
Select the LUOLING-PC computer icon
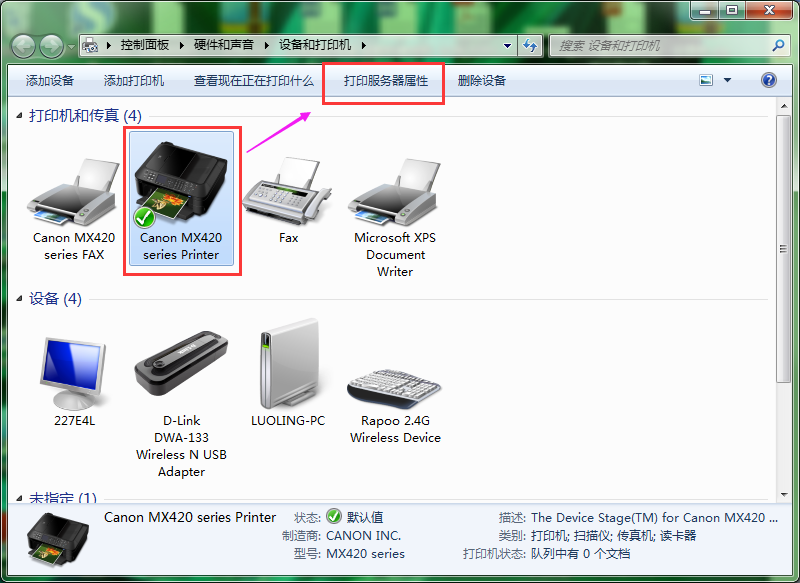288,363
